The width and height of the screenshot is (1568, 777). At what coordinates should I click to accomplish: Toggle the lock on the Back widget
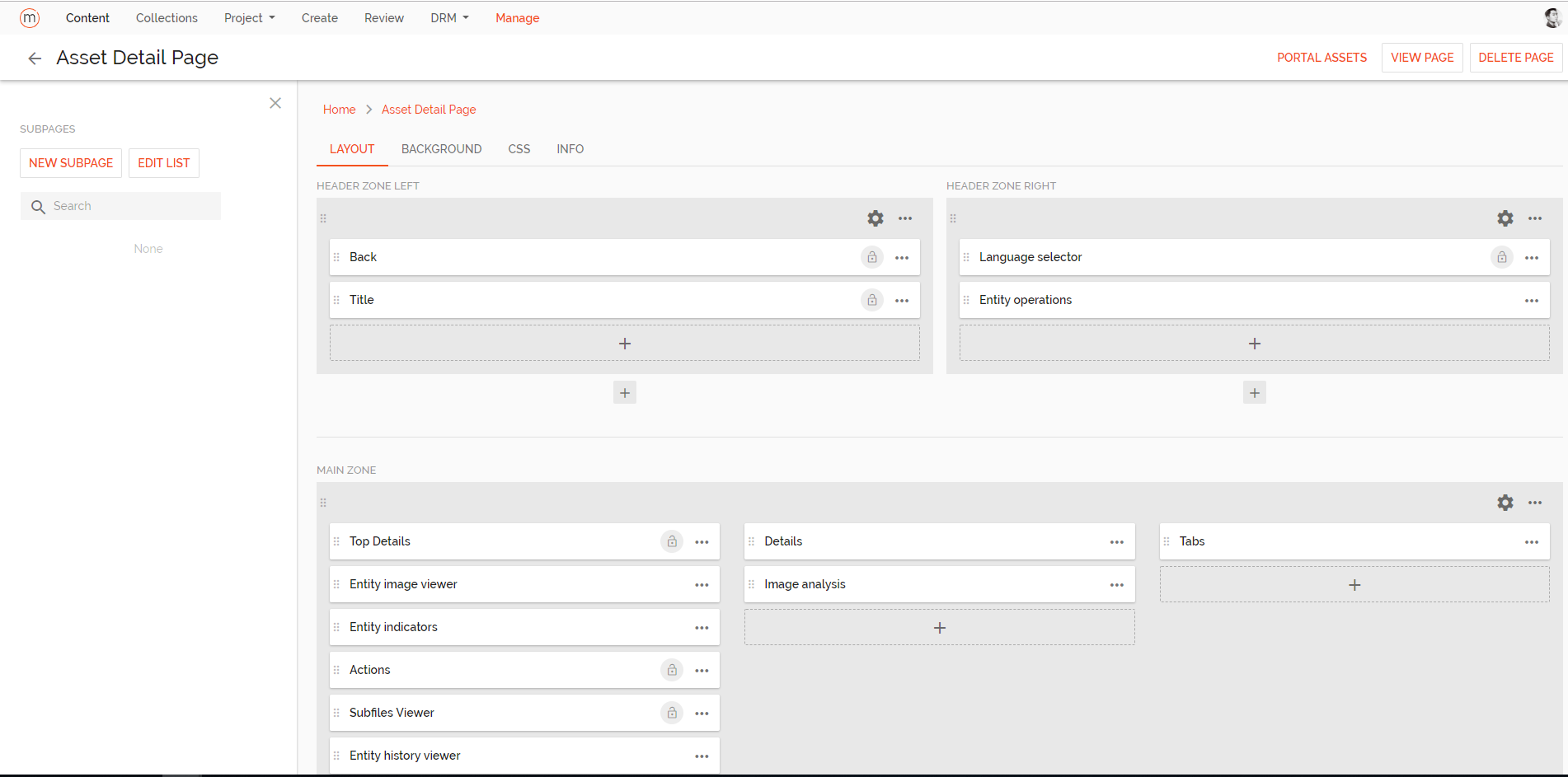coord(871,257)
